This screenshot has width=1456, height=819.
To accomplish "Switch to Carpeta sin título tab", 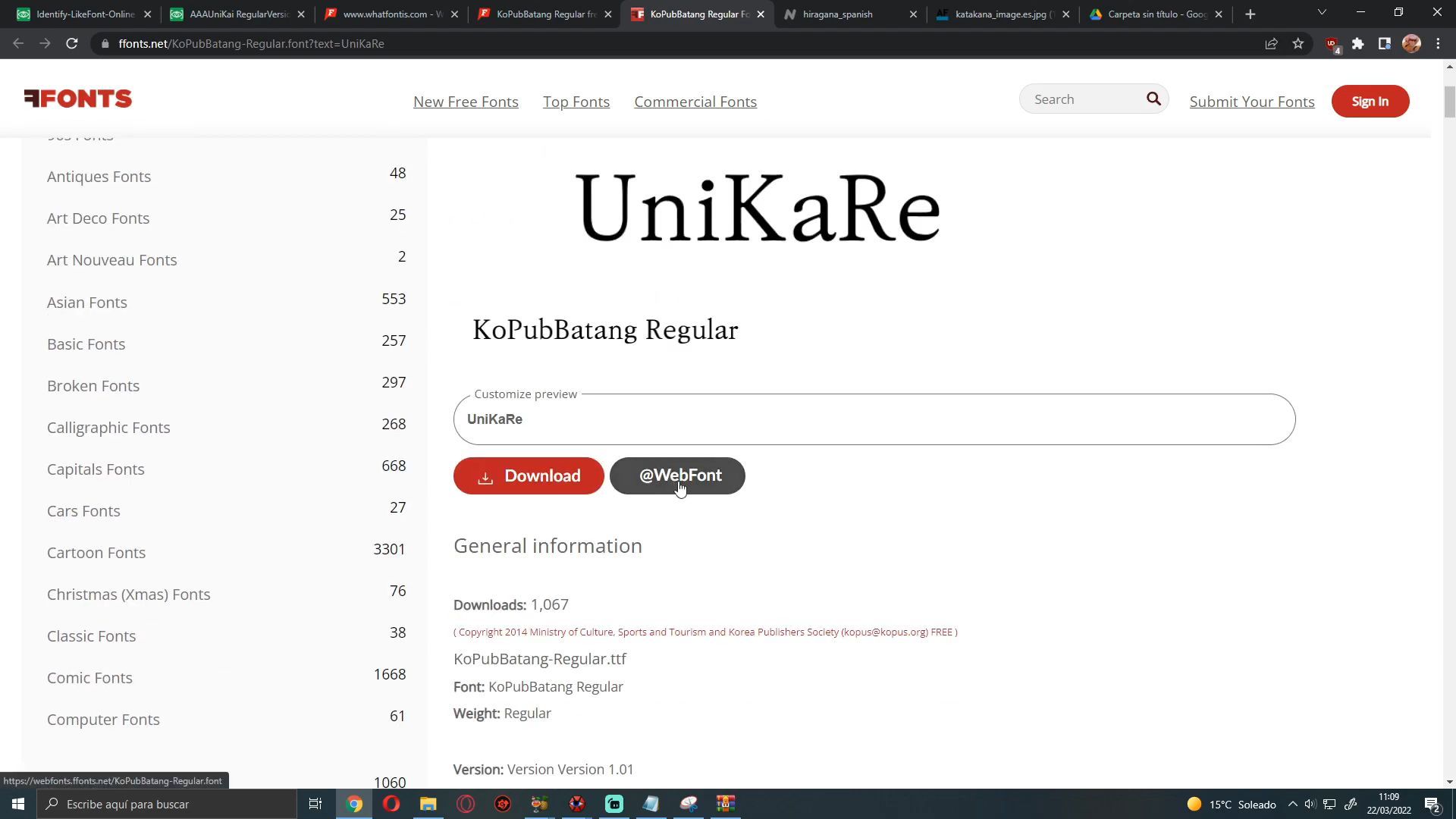I will 1156,14.
